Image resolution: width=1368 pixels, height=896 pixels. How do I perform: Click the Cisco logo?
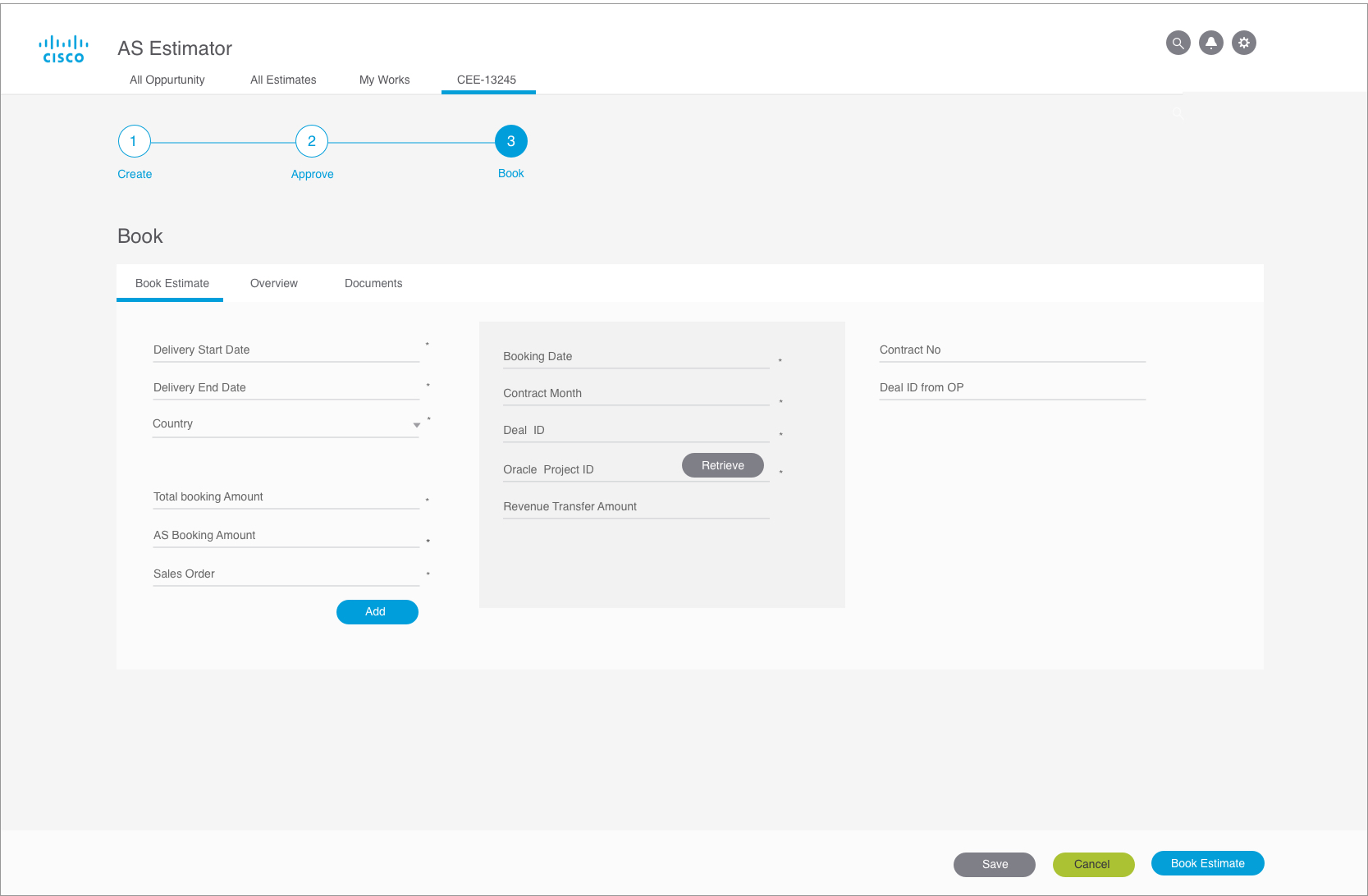tap(64, 48)
